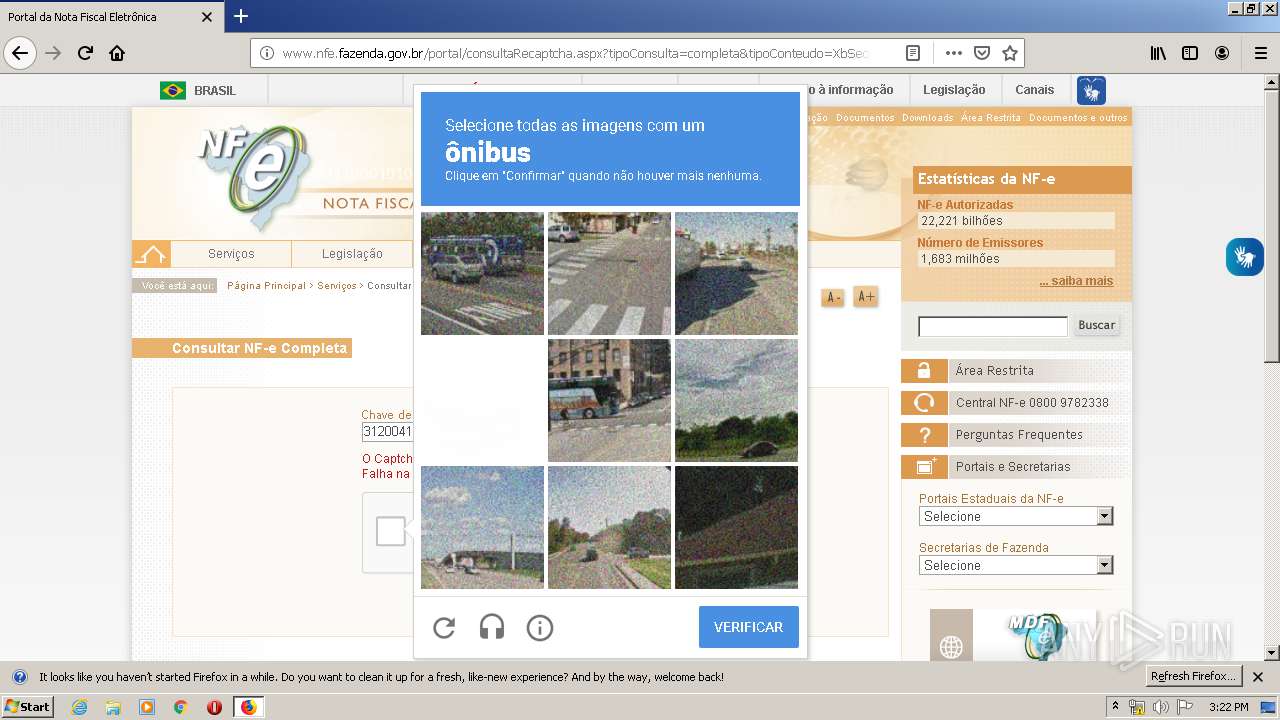Viewport: 1280px width, 720px height.
Task: Reload the current page
Action: click(85, 53)
